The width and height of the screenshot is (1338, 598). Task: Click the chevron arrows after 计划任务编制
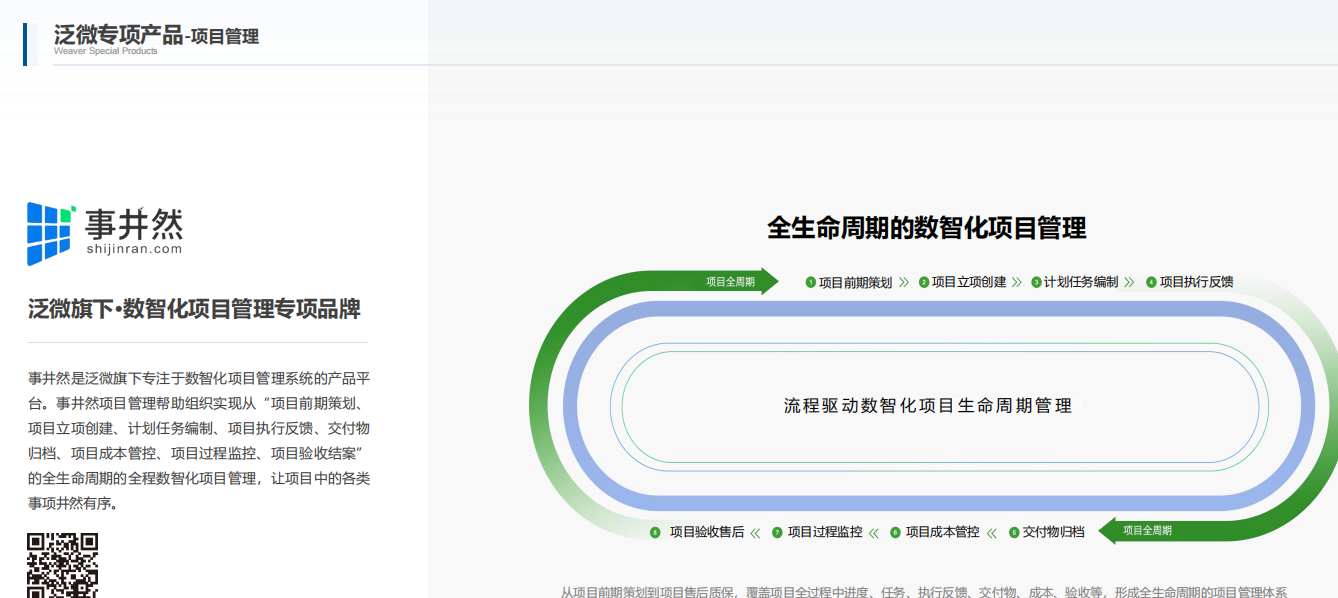(x=1128, y=281)
